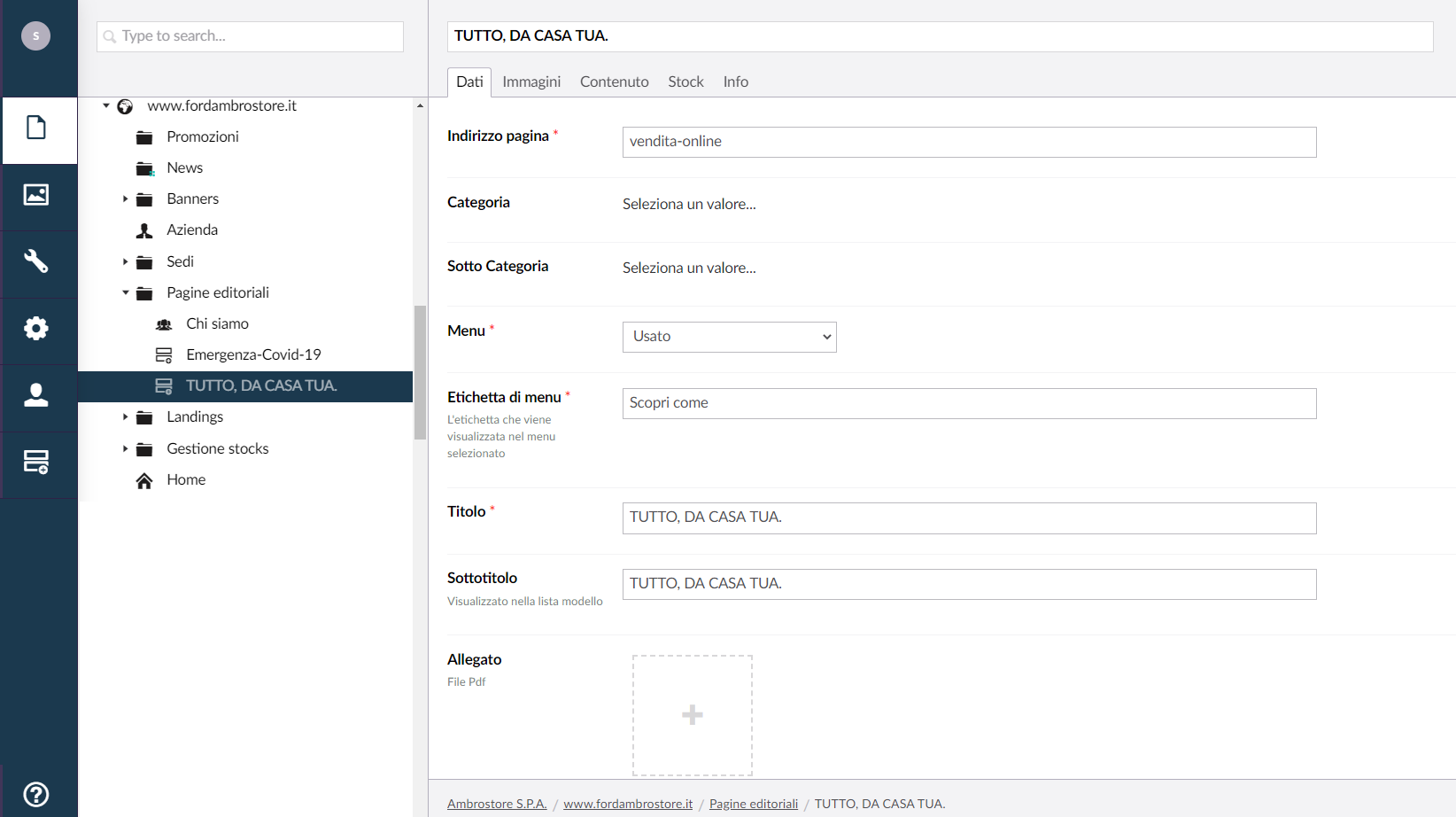Open the forms icon in the sidebar
The width and height of the screenshot is (1456, 817).
36,462
